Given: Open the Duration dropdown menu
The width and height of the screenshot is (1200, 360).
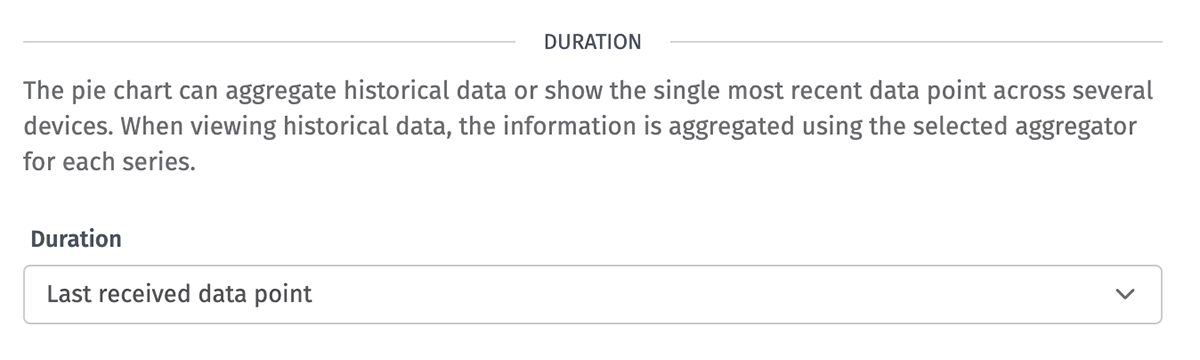Looking at the screenshot, I should tap(592, 294).
